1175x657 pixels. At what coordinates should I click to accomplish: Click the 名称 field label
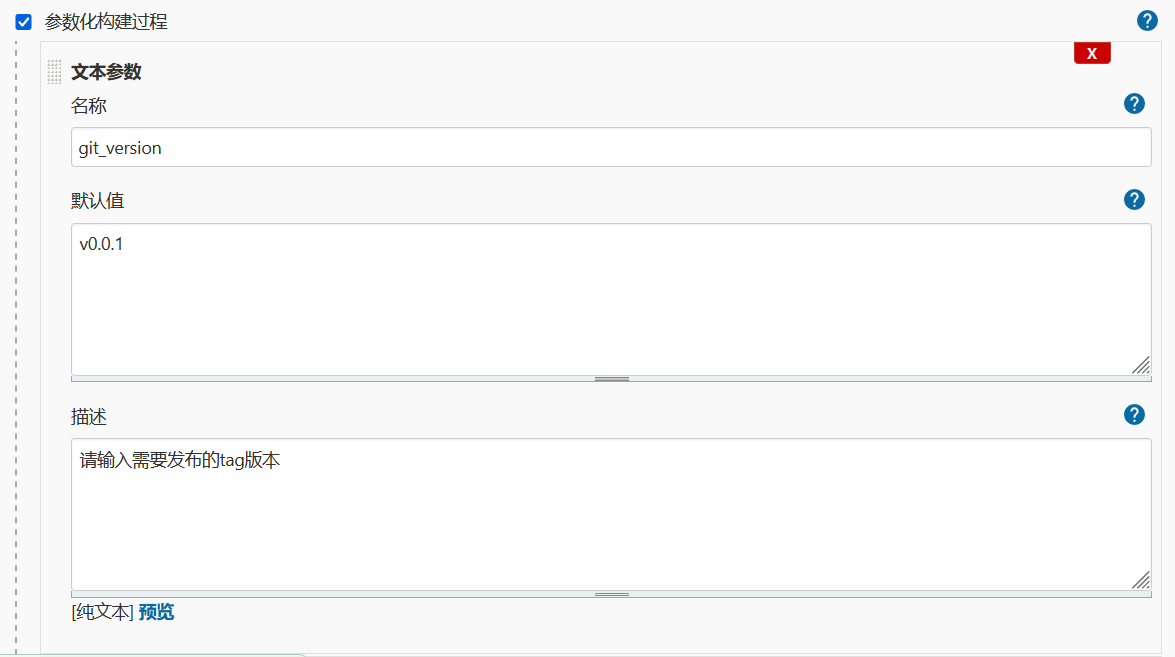pyautogui.click(x=88, y=106)
